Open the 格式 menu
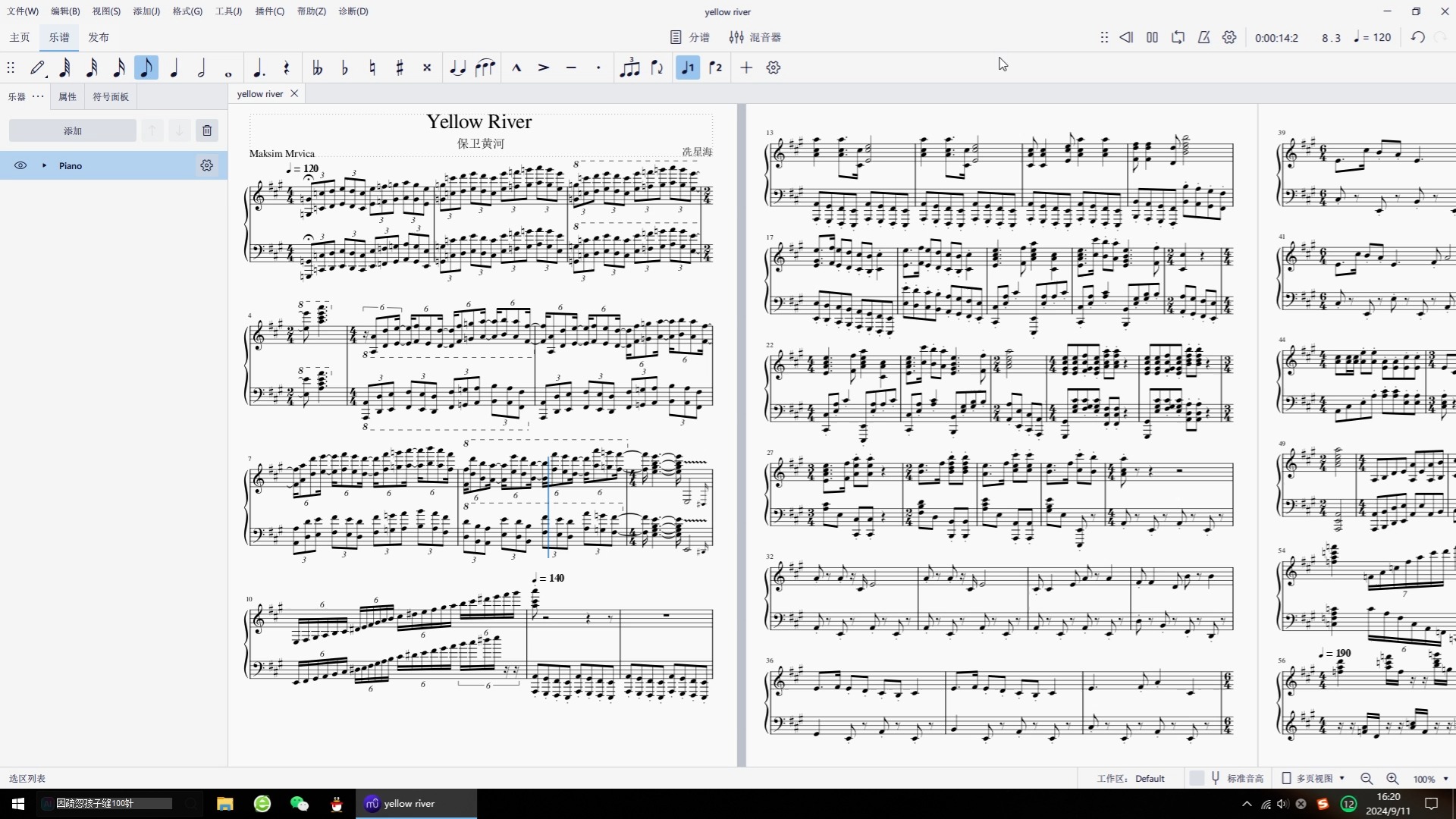This screenshot has width=1456, height=819. tap(187, 11)
